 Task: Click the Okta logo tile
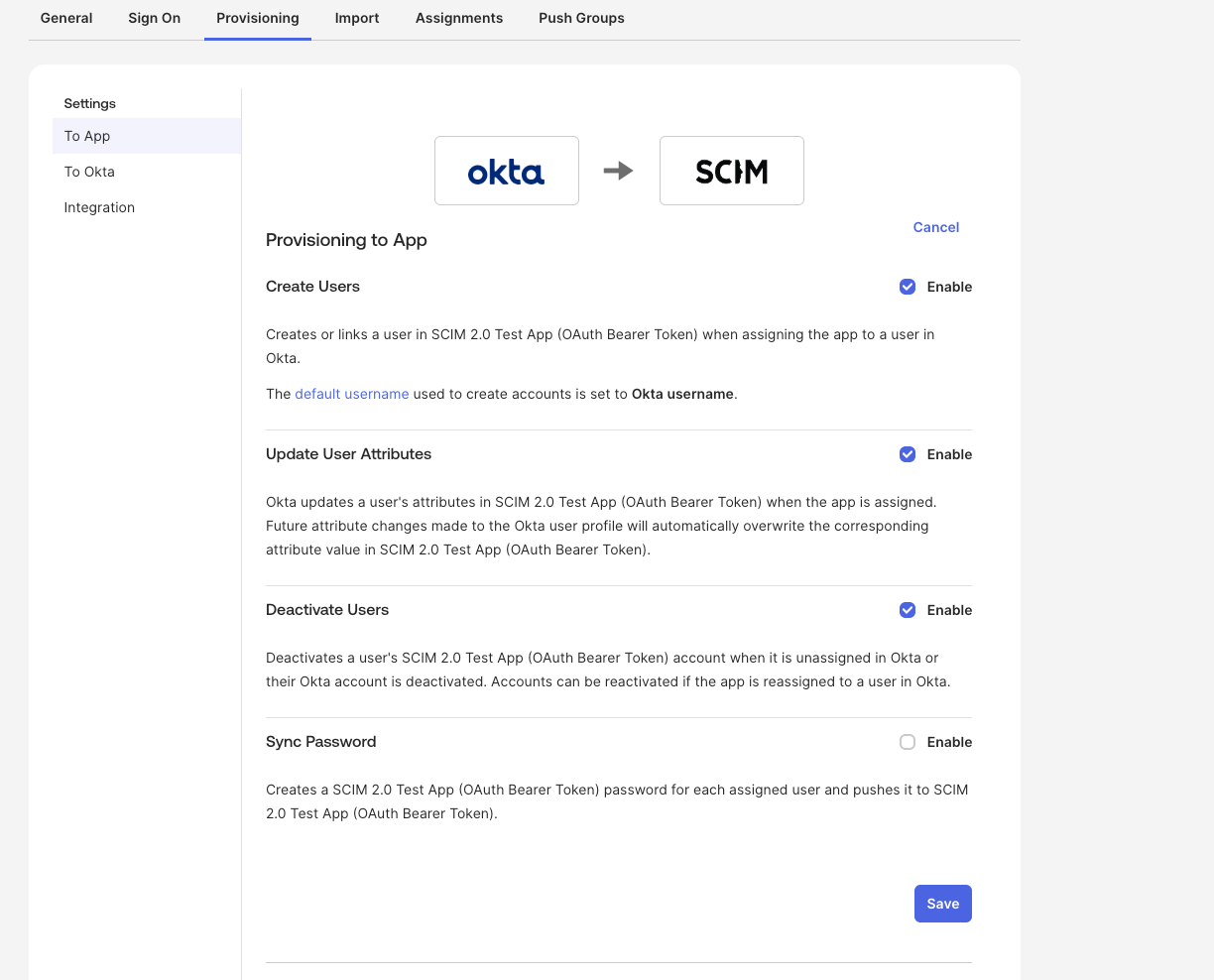(507, 171)
